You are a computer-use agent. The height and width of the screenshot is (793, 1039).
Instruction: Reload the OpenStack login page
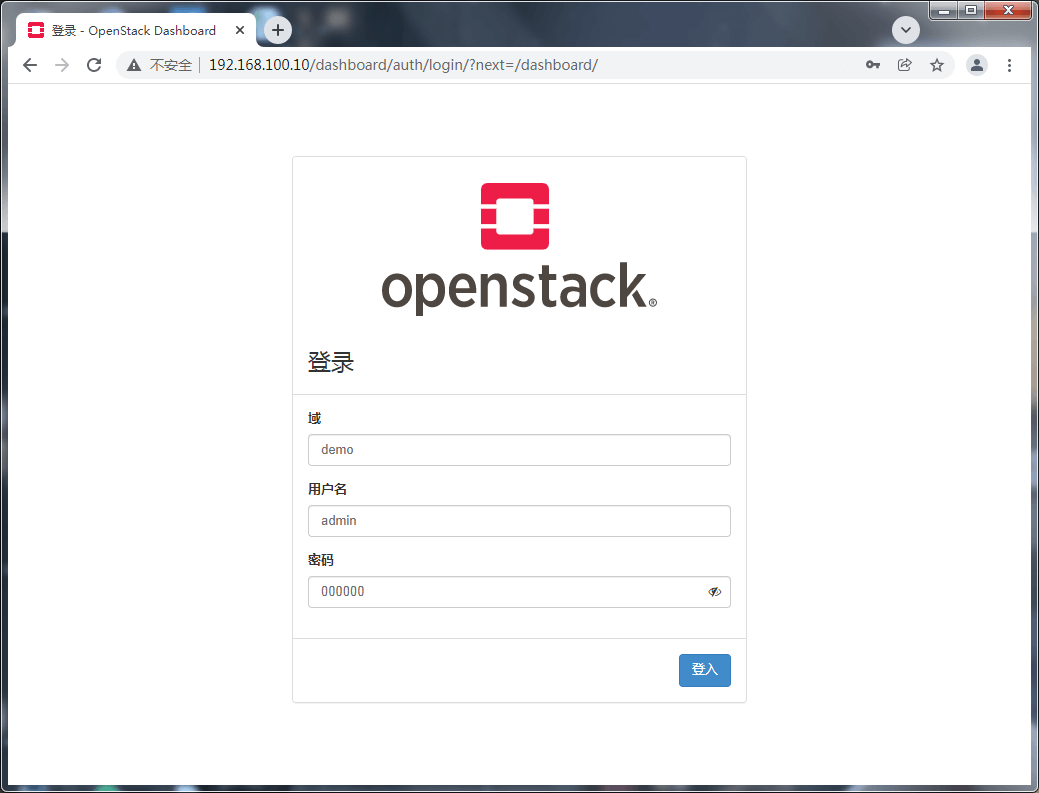tap(94, 65)
